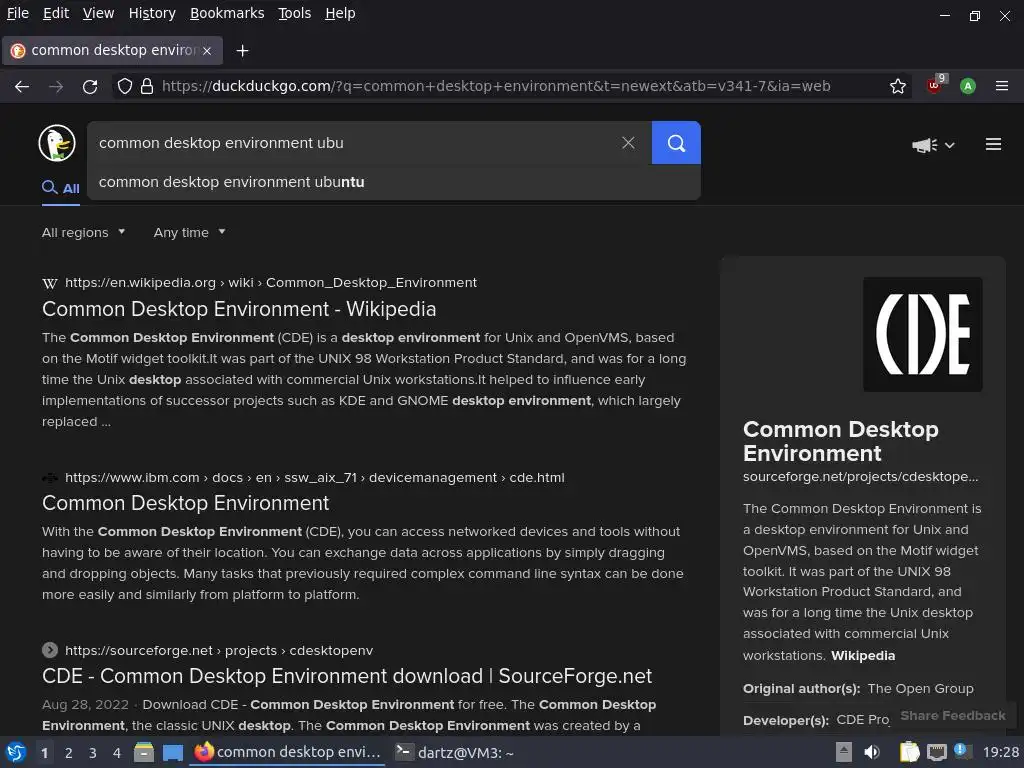Open the network tray icon
Screen dimensions: 1024x768
pos(937,752)
